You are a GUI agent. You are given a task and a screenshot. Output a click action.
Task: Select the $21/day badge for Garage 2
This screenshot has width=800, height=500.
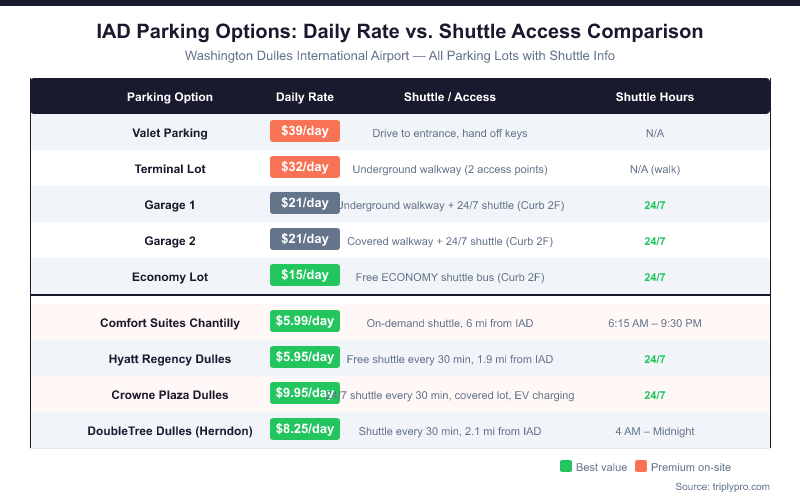[x=305, y=239]
